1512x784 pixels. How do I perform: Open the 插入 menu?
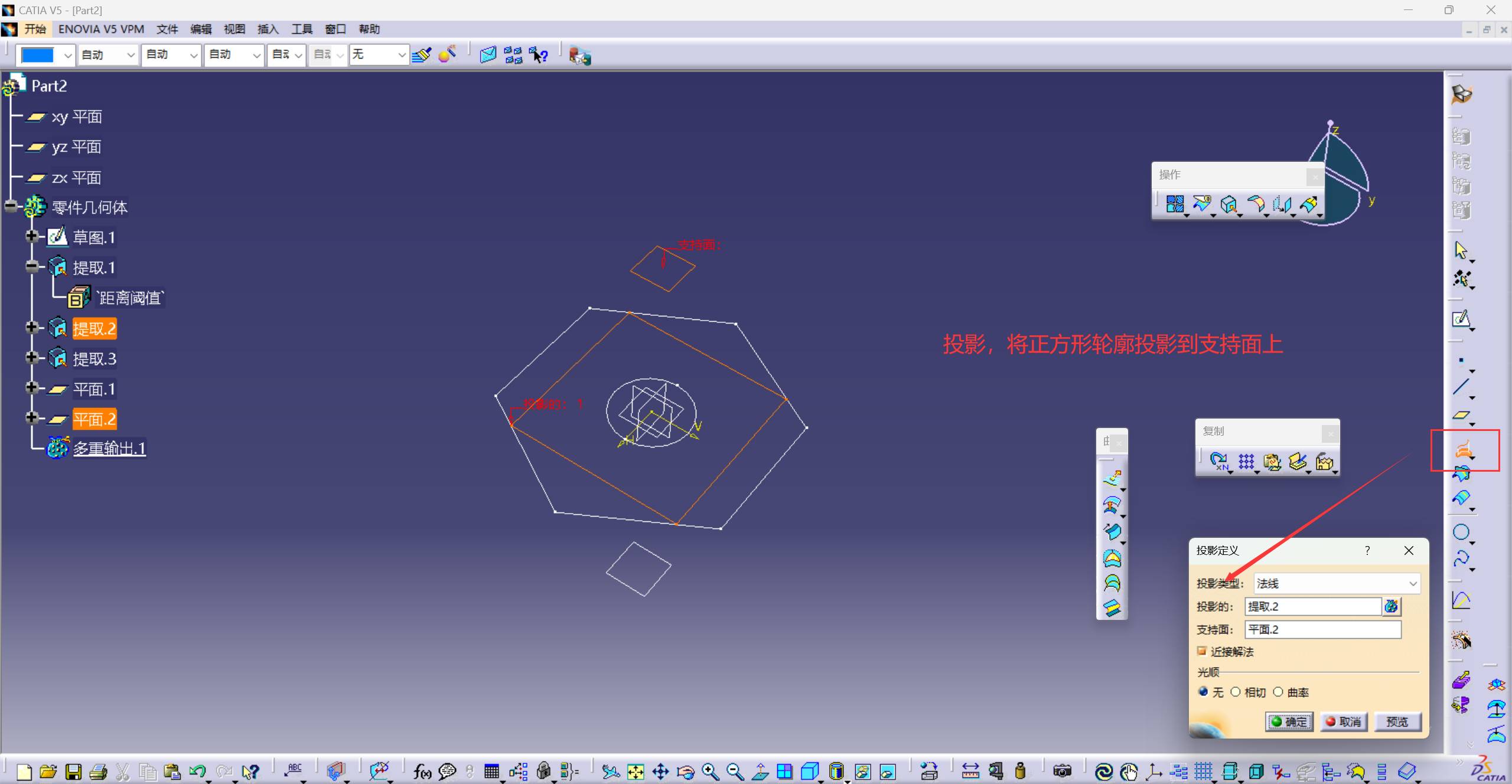[268, 29]
